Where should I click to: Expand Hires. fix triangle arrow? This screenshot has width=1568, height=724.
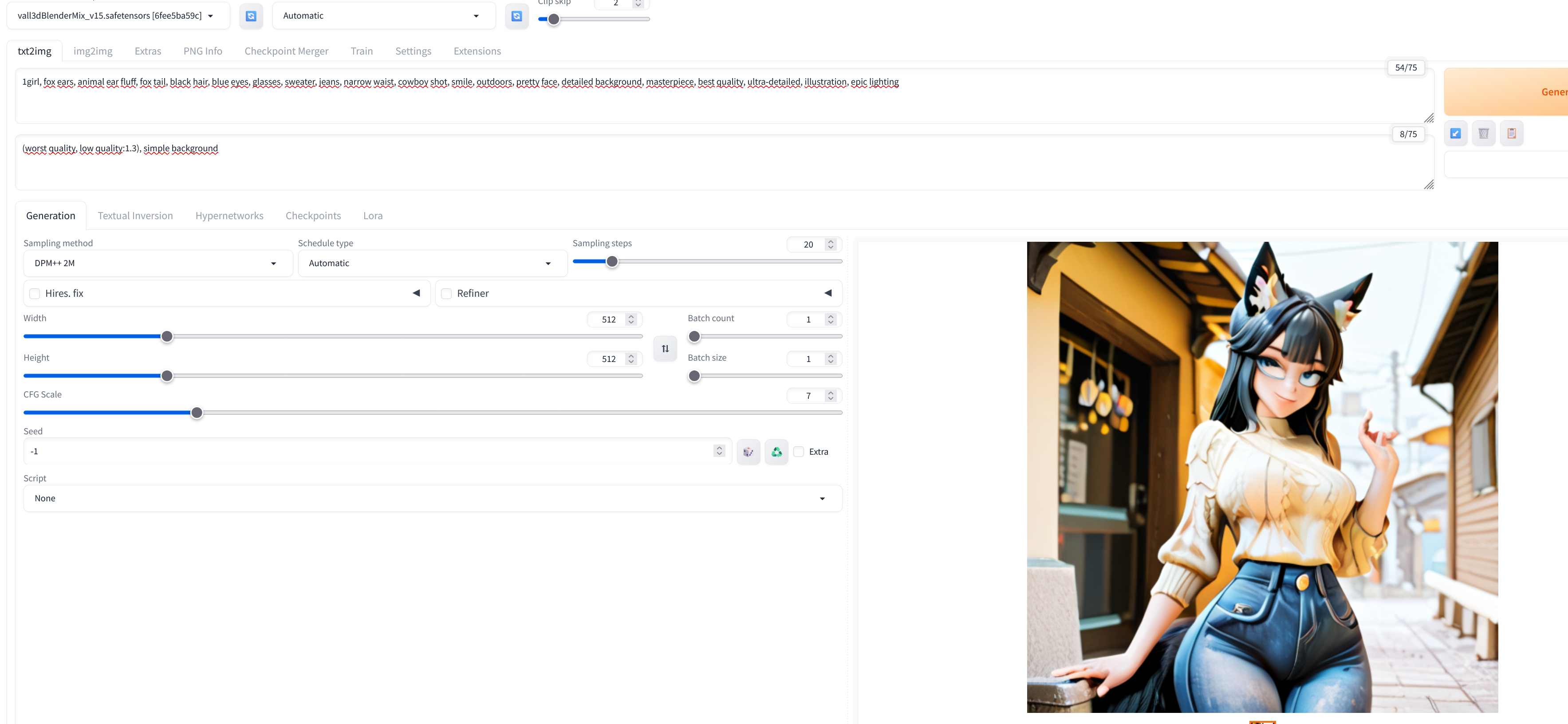[416, 293]
